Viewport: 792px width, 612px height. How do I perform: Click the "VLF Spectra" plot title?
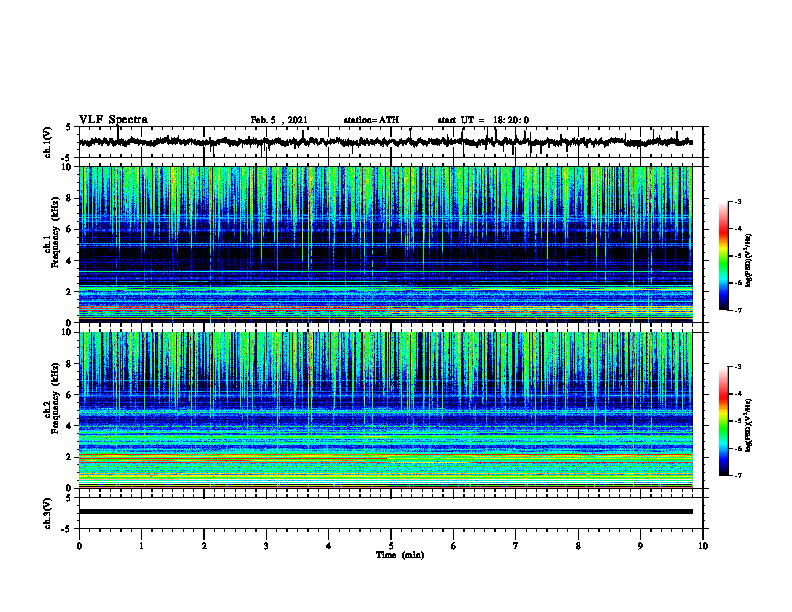[x=113, y=120]
